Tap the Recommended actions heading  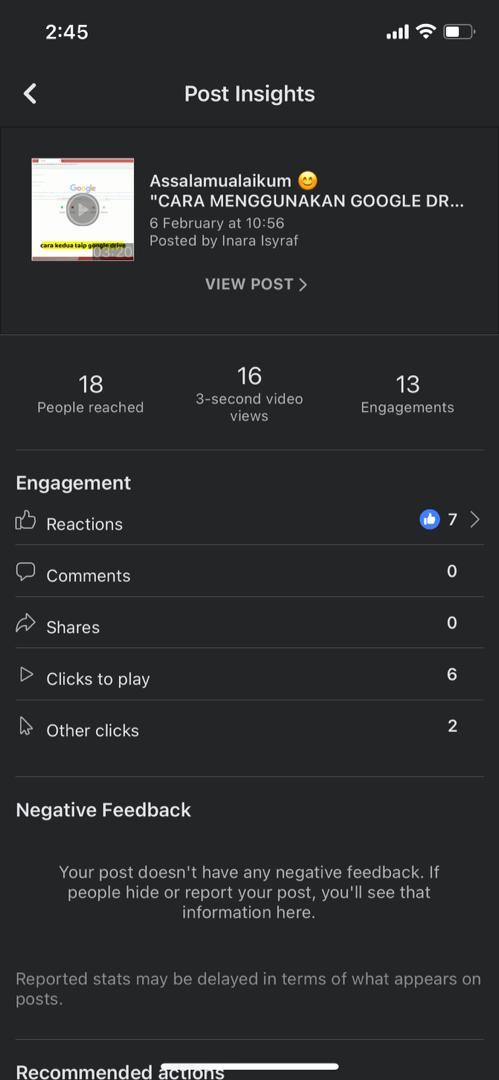coord(120,1072)
